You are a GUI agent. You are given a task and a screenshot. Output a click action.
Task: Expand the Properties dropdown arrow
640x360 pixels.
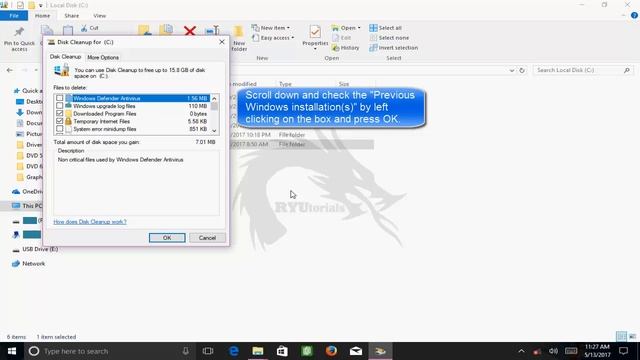tap(315, 49)
